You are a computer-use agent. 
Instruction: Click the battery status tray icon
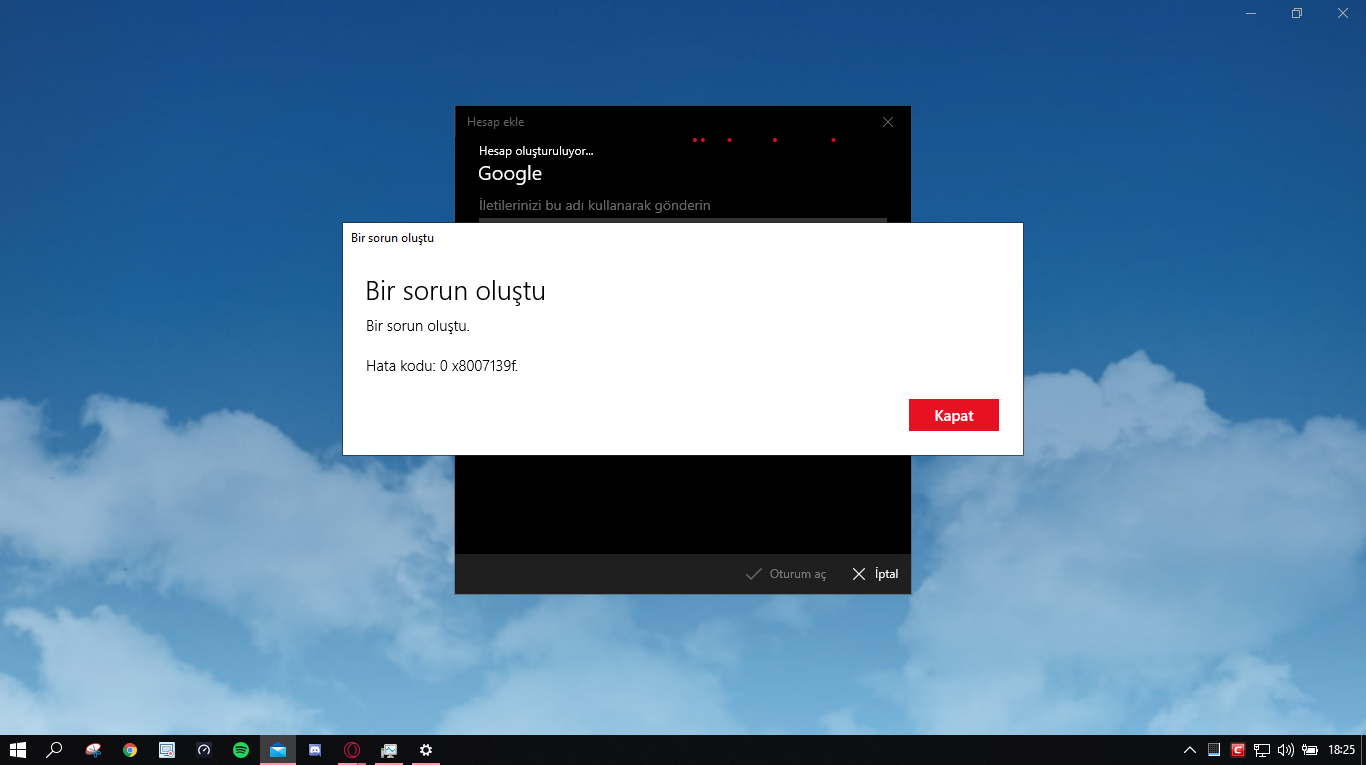pyautogui.click(x=1310, y=749)
